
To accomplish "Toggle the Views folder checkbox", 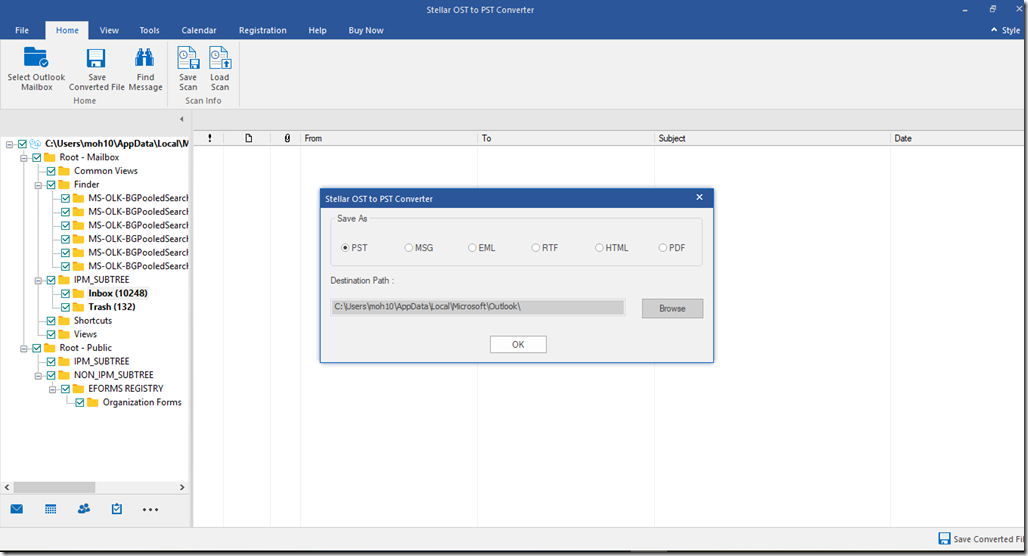I will 51,334.
